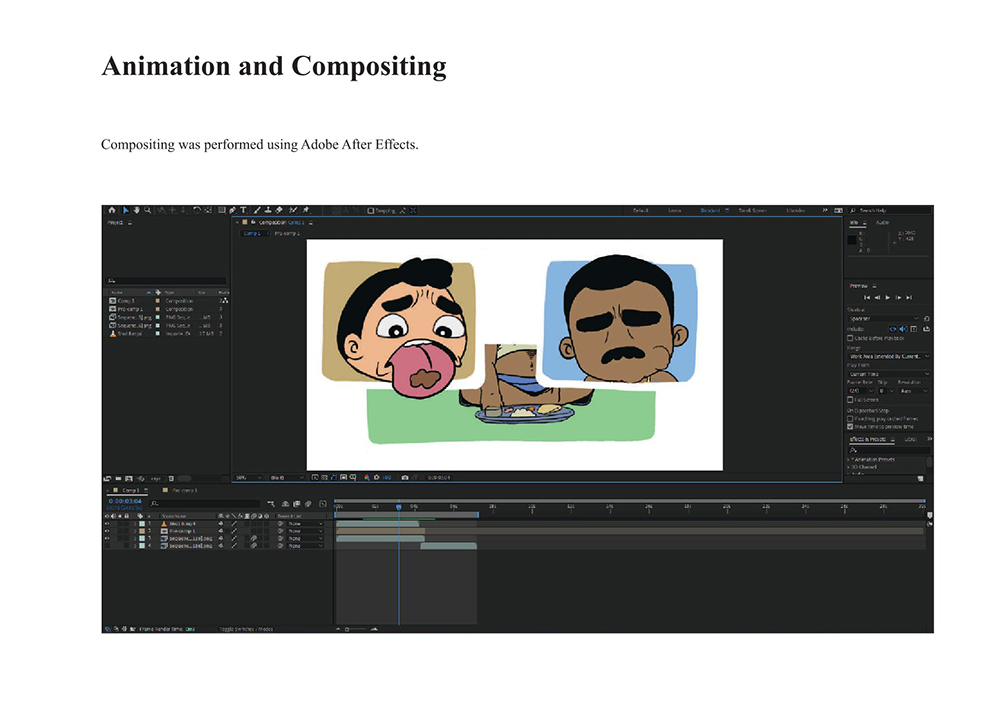Select the Rectangle shape tool

(221, 210)
